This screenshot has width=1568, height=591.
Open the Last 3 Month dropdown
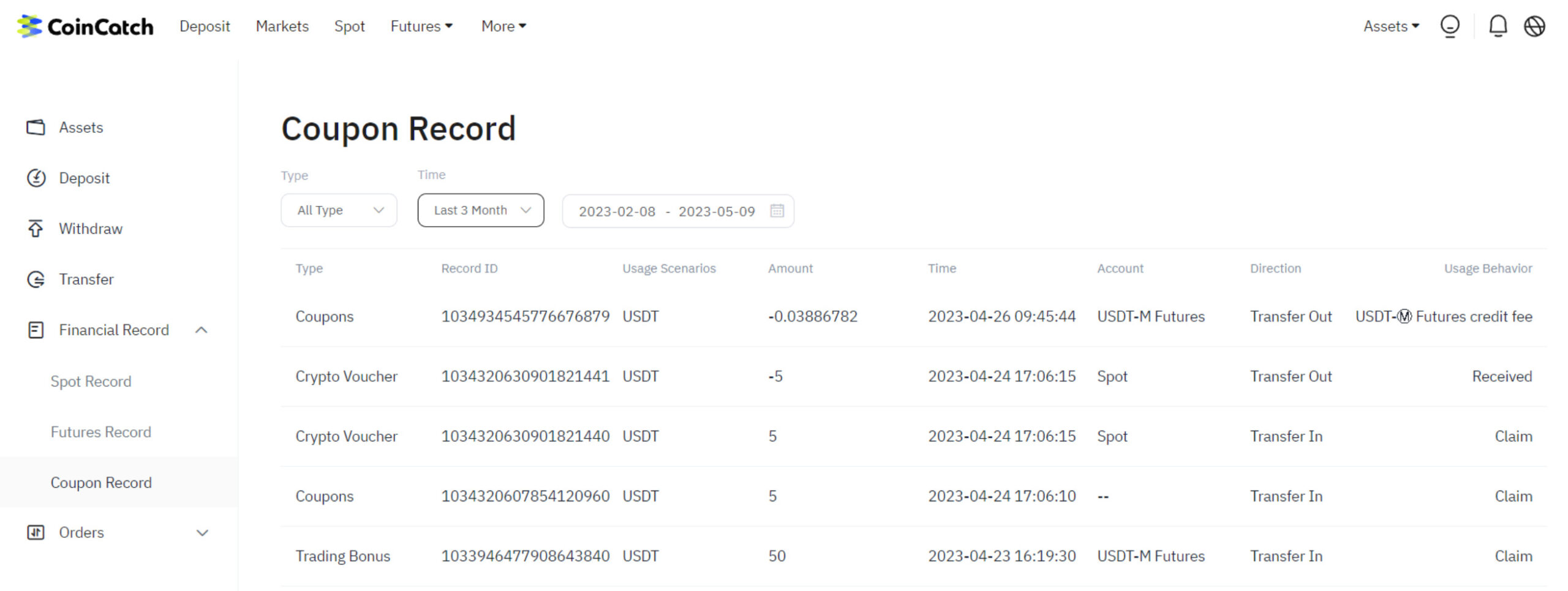(480, 211)
